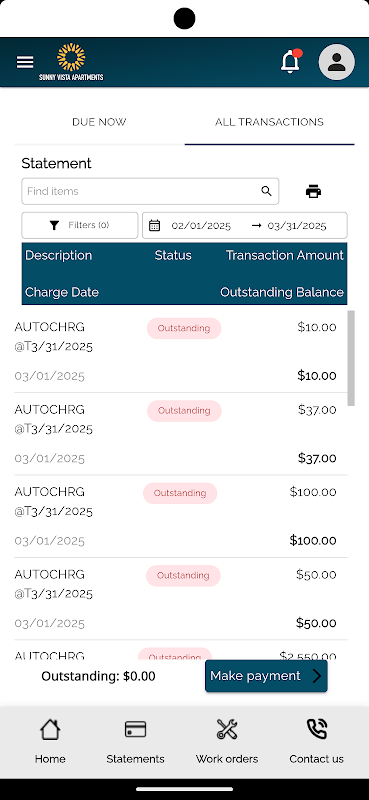Click the Find items search field
The width and height of the screenshot is (369, 800).
[x=150, y=191]
